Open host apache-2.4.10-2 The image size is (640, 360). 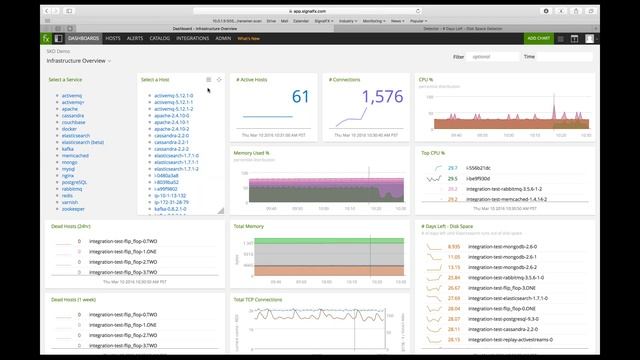click(172, 129)
